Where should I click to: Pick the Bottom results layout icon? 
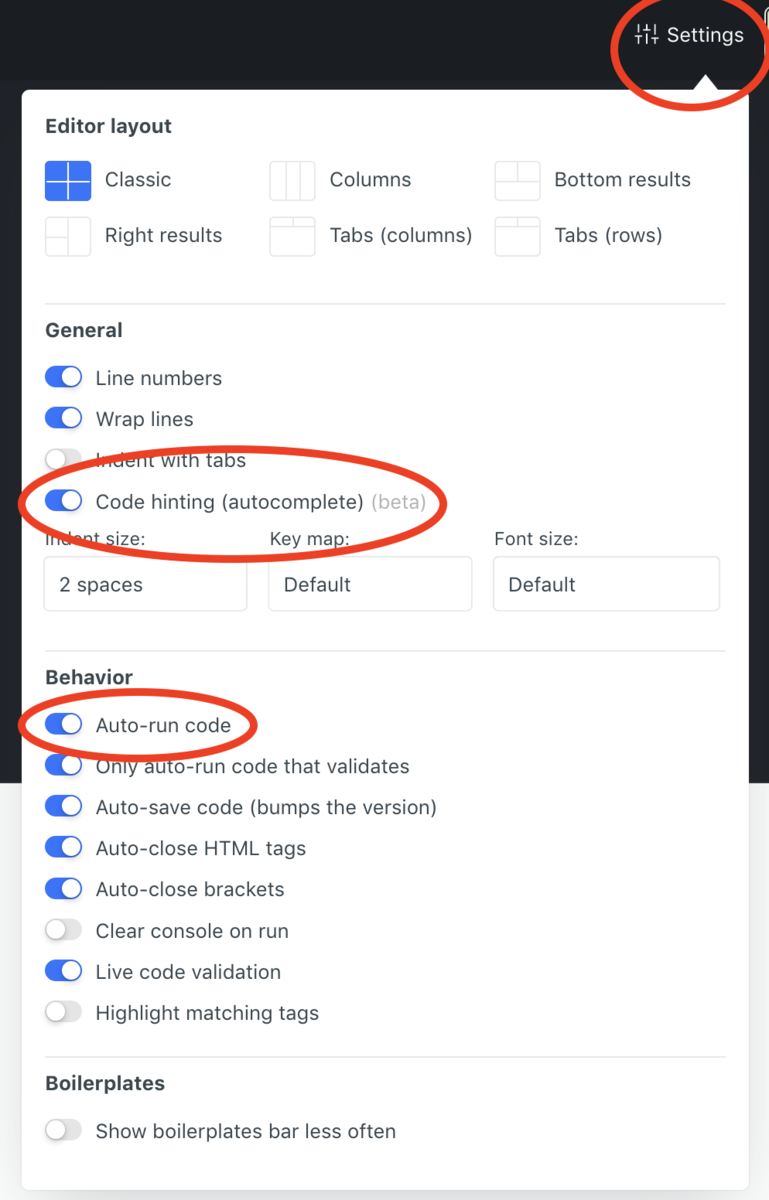click(517, 180)
